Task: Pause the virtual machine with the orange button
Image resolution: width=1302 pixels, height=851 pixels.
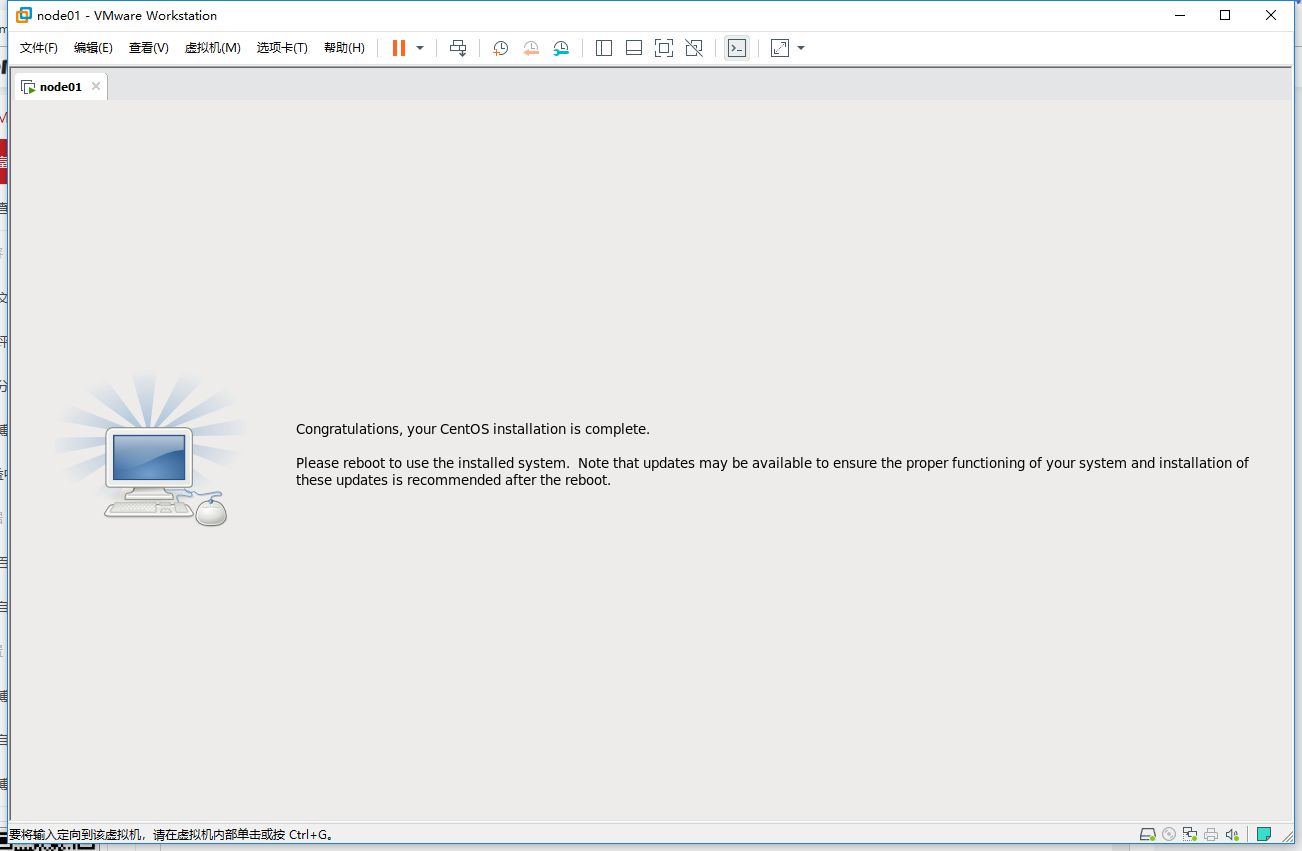Action: coord(399,48)
